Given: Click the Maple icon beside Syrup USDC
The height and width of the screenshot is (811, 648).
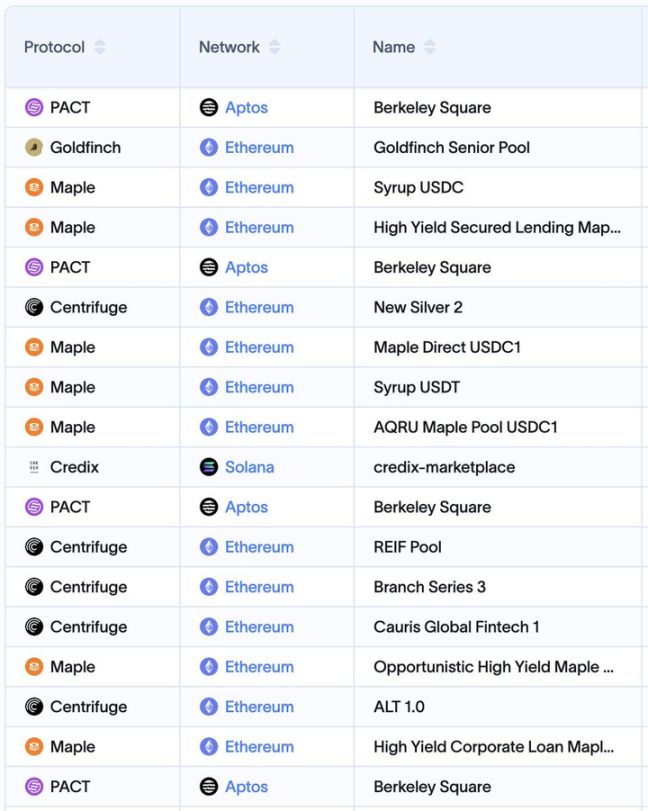Looking at the screenshot, I should [34, 187].
